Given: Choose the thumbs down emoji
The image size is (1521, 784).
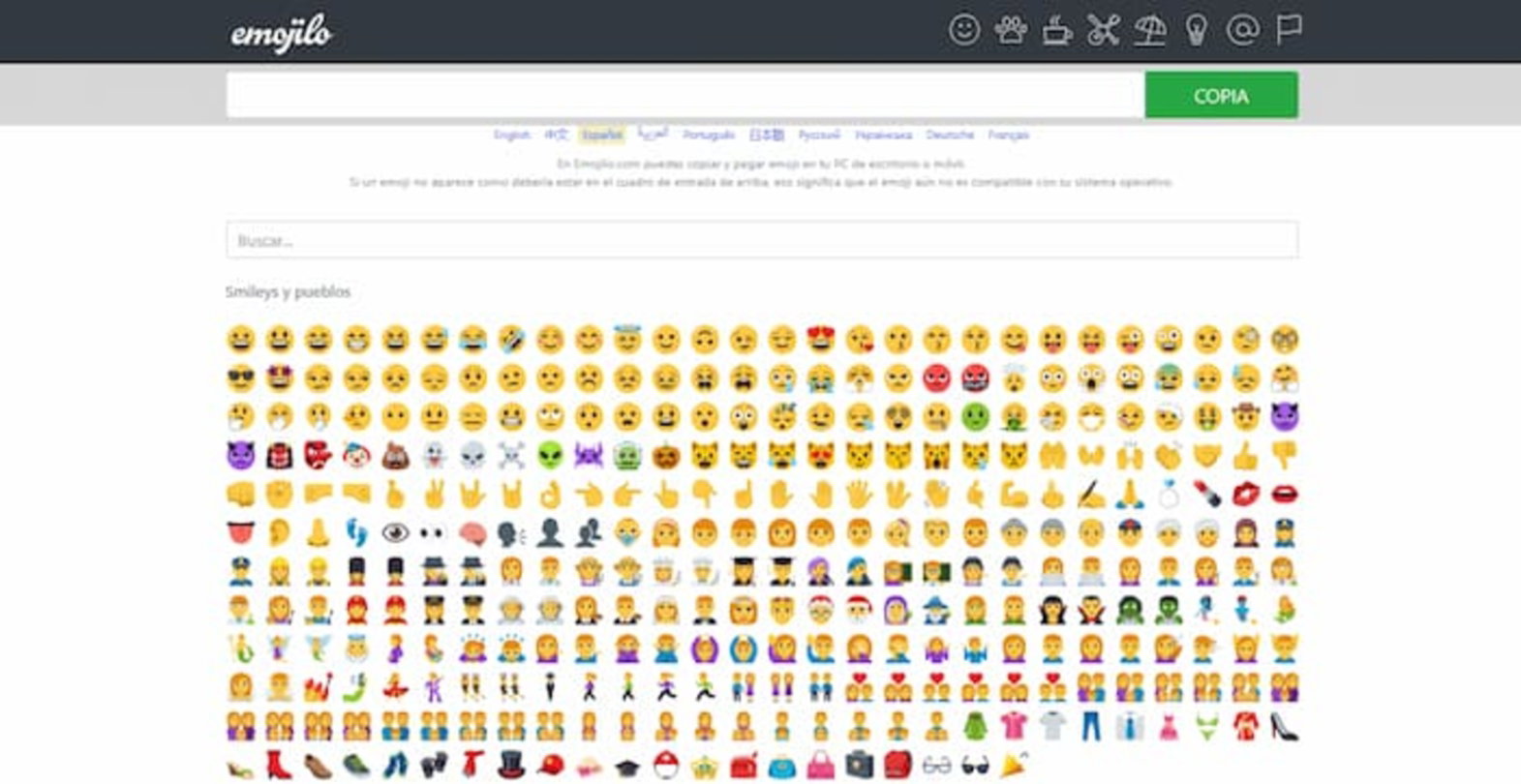Looking at the screenshot, I should coord(1285,456).
